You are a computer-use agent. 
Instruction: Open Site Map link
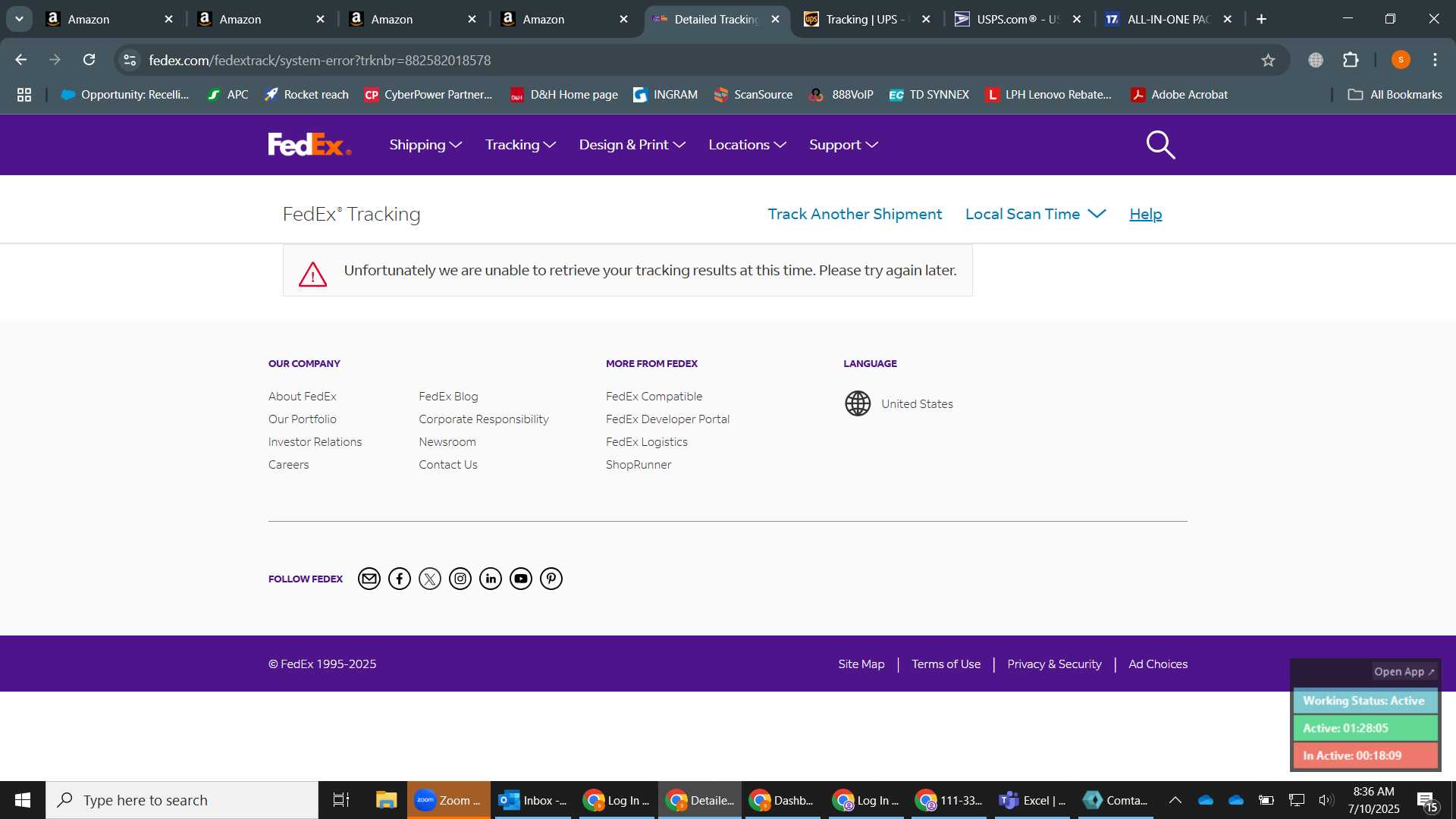(x=861, y=664)
